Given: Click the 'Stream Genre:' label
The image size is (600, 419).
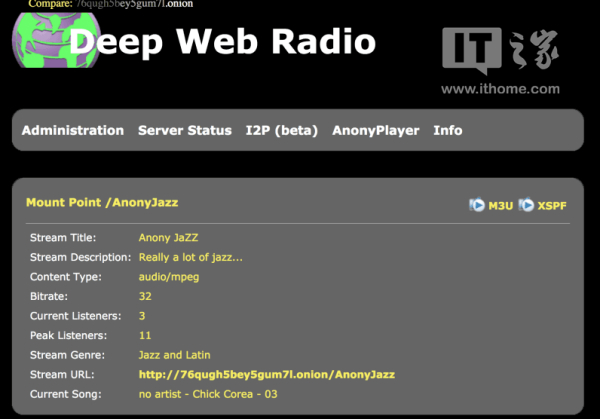Looking at the screenshot, I should (67, 355).
